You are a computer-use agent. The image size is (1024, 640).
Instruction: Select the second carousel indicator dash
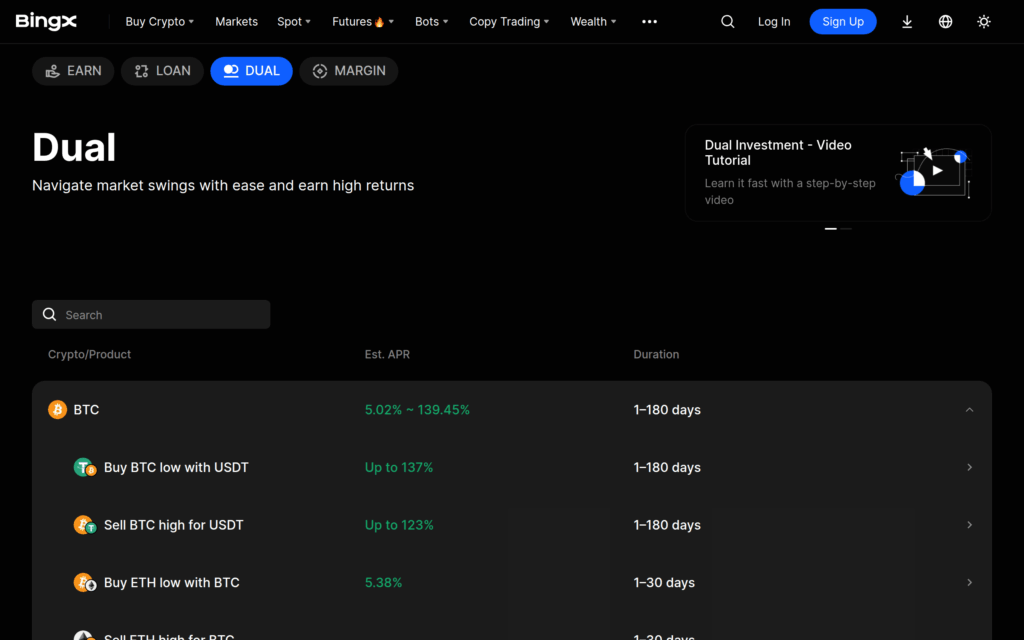[846, 229]
